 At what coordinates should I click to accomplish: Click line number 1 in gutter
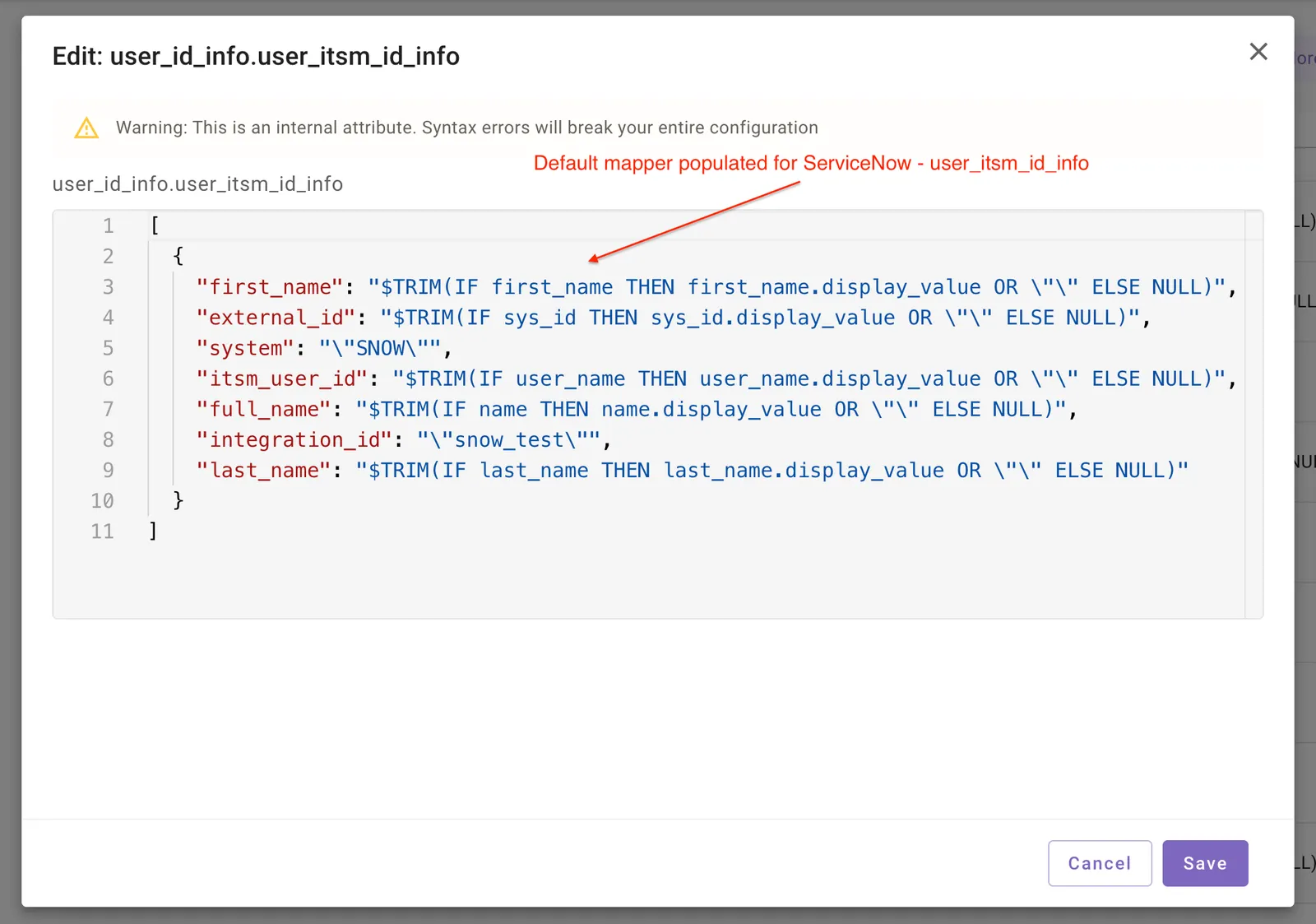coord(108,225)
